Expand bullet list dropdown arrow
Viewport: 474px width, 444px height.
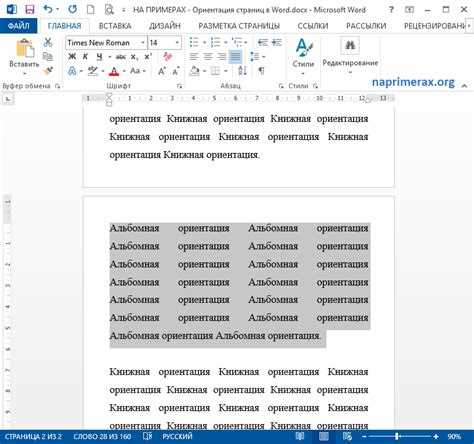204,43
